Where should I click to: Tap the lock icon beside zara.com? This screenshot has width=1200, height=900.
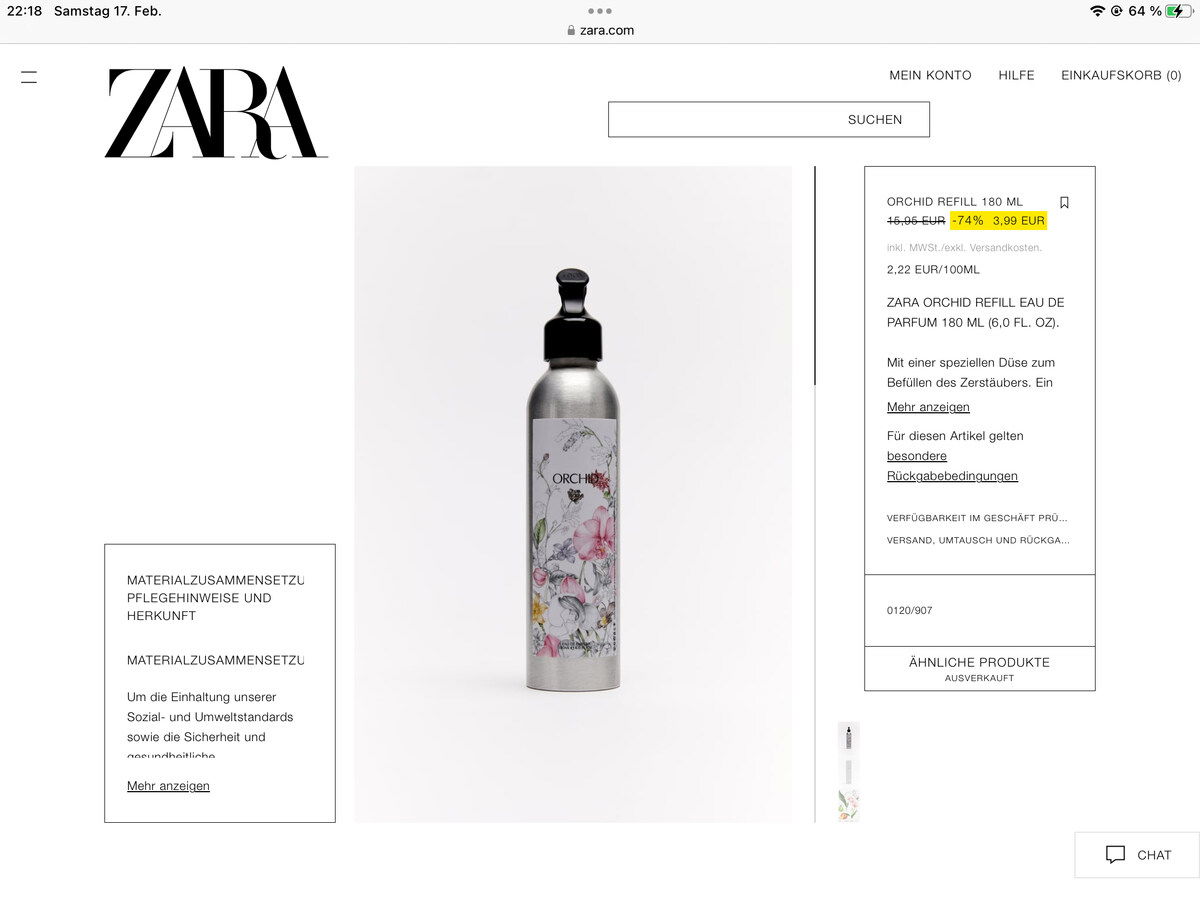[571, 31]
